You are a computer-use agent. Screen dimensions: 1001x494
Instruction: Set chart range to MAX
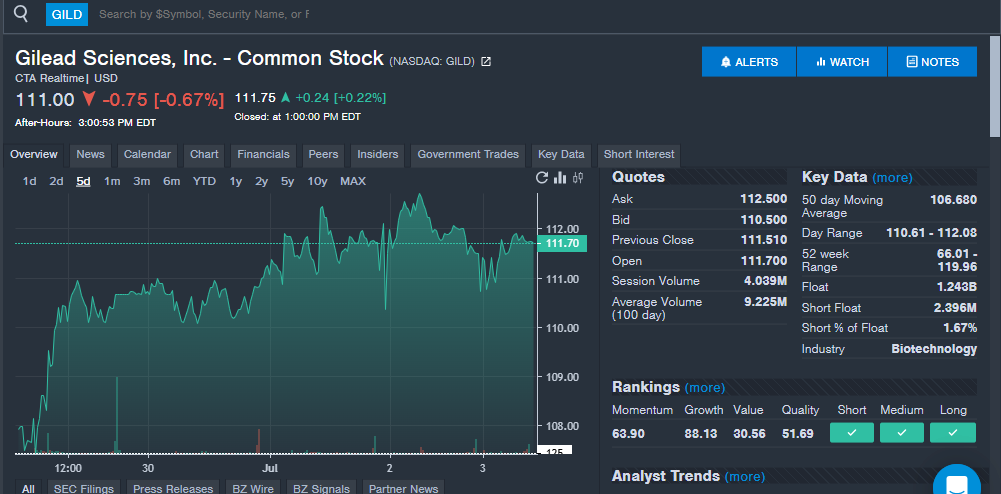pos(353,181)
